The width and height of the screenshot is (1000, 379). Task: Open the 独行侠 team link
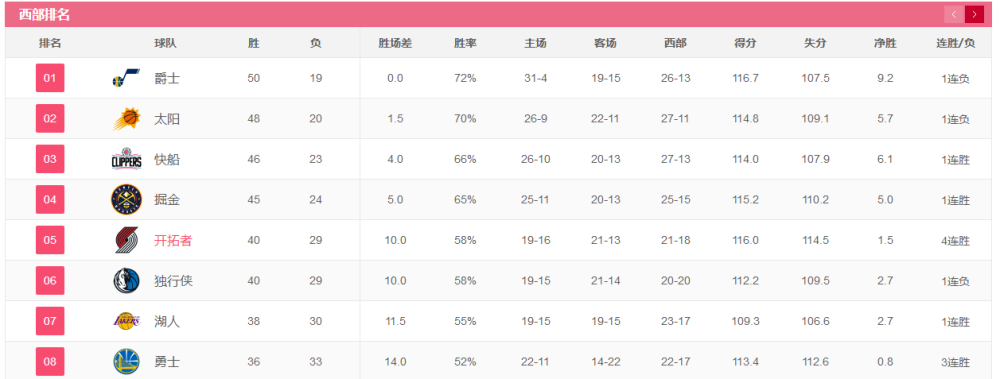[173, 281]
